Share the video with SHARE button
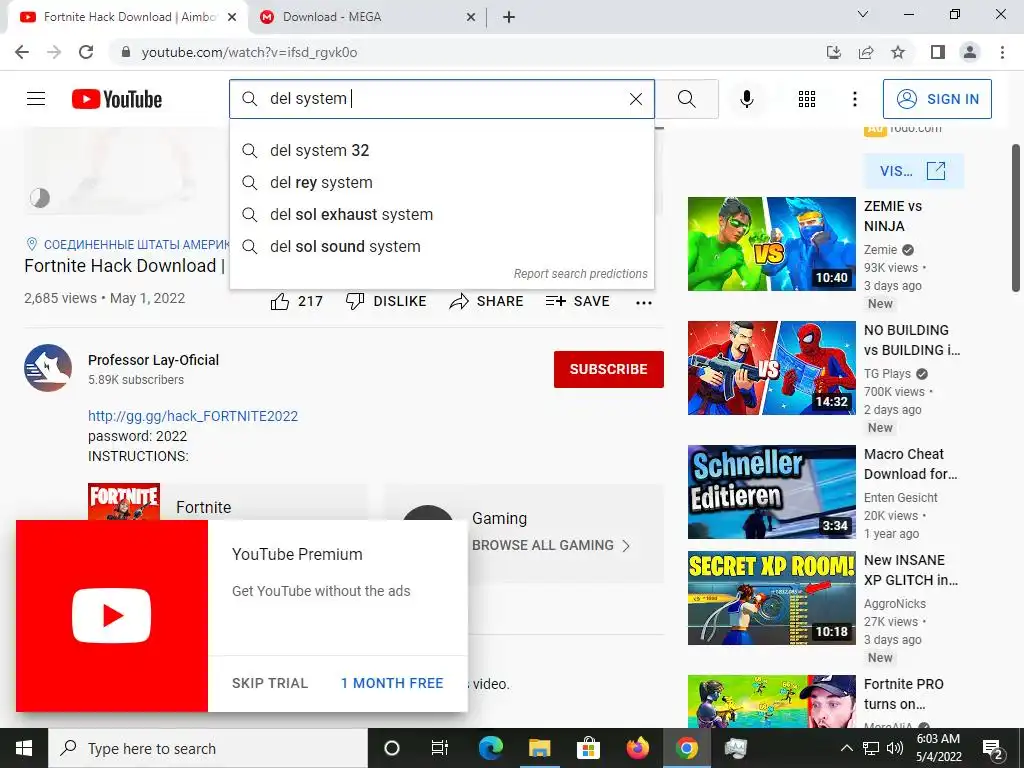1024x768 pixels. 487,301
